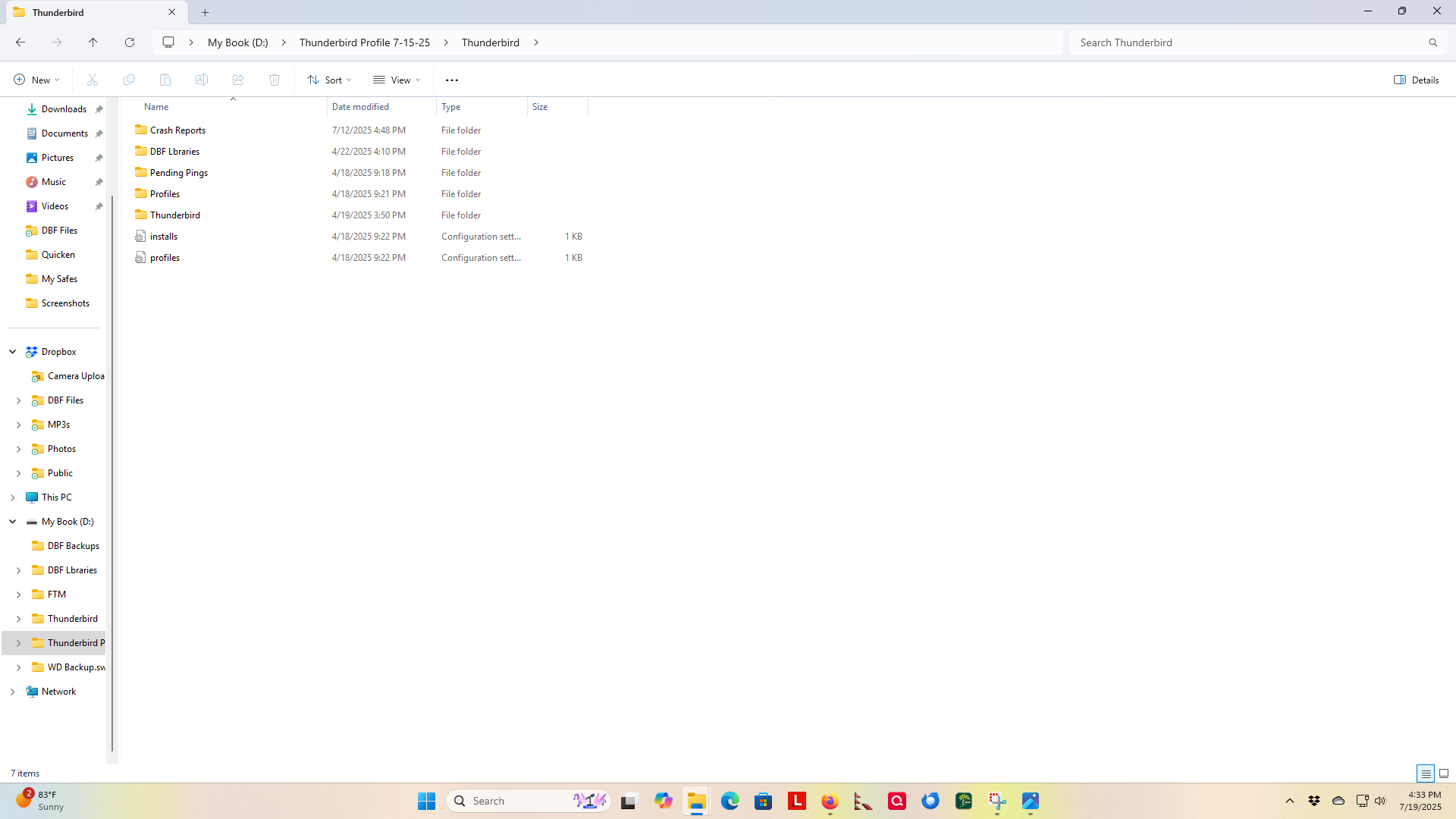Click the taskbar Search box
The image size is (1456, 819).
[529, 801]
